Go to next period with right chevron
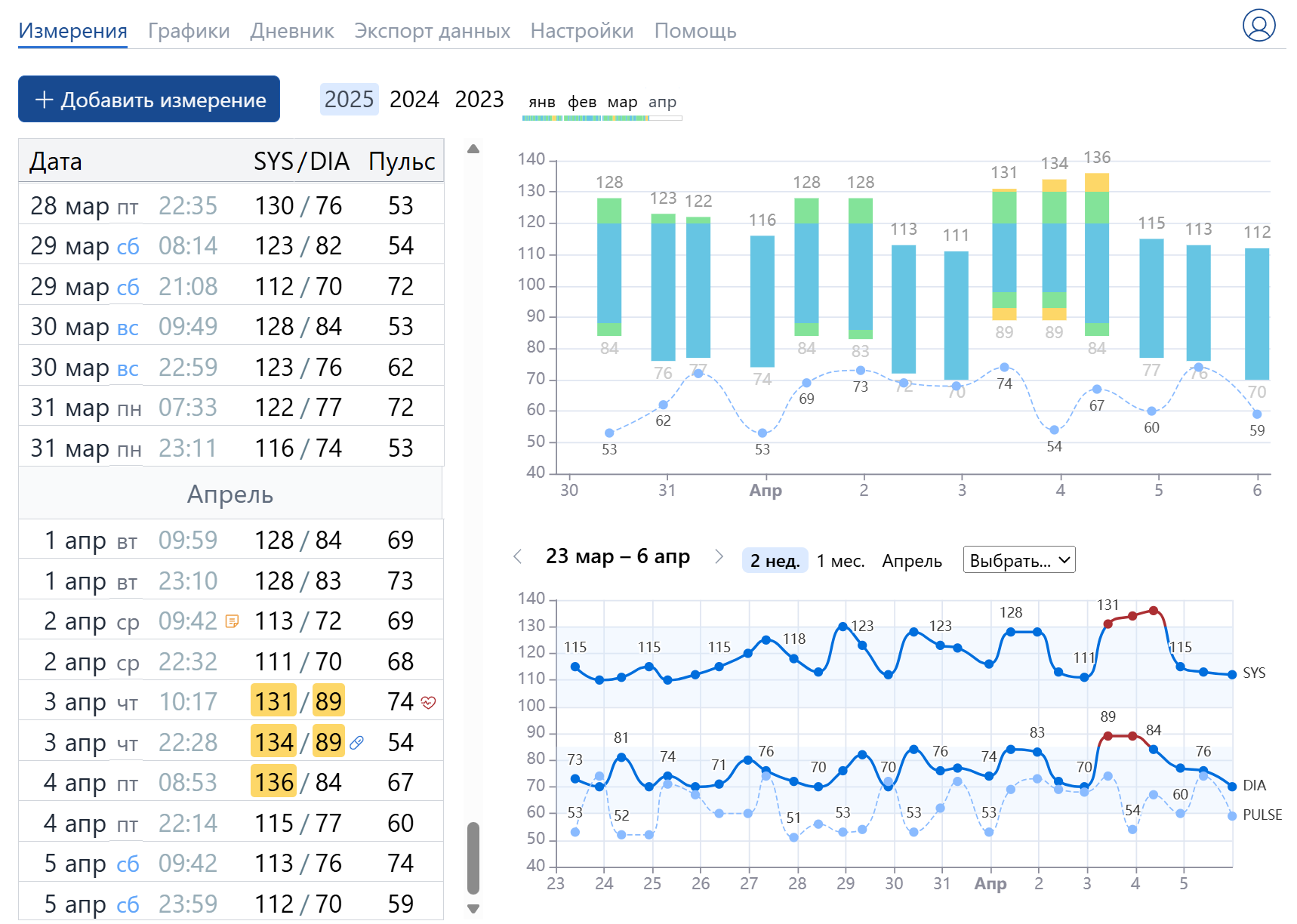Image resolution: width=1297 pixels, height=924 pixels. pyautogui.click(x=719, y=557)
